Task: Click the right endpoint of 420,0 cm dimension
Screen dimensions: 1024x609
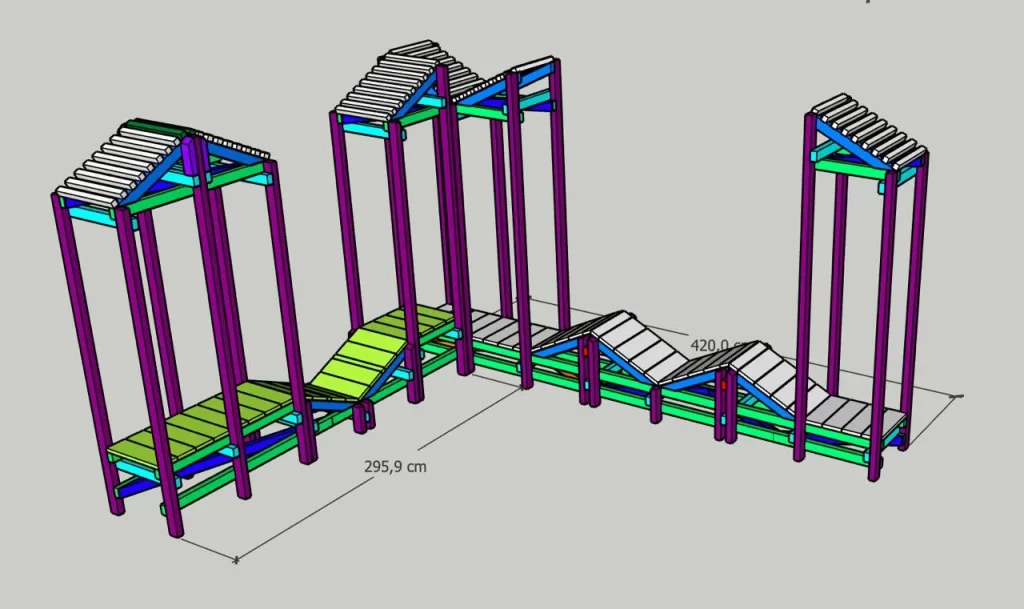Action: click(957, 397)
